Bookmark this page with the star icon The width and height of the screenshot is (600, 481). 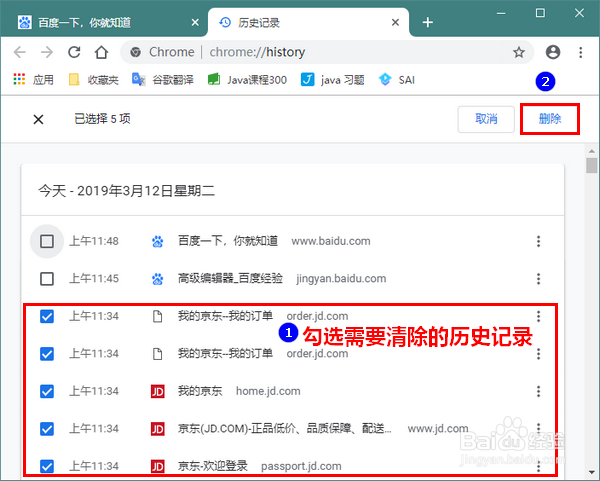point(518,52)
